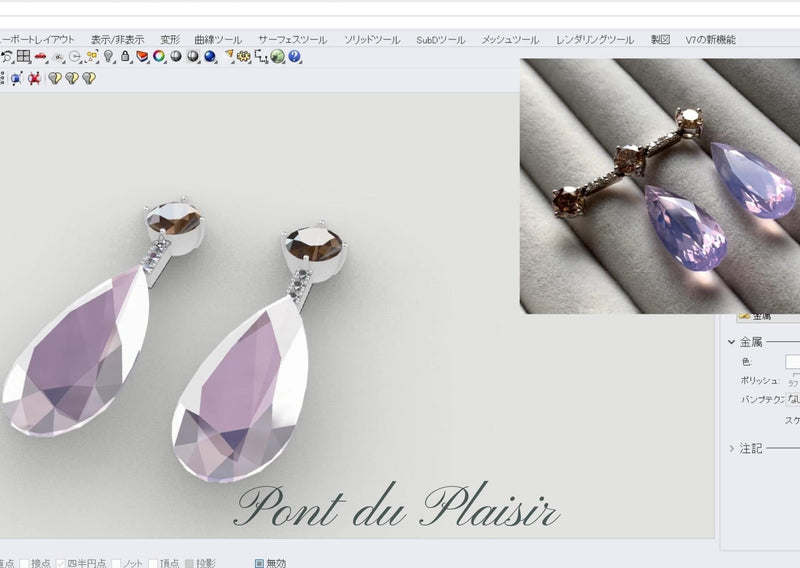Click the blue object icon in second toolbar row
Screen dimensions: 800x568
tap(17, 79)
